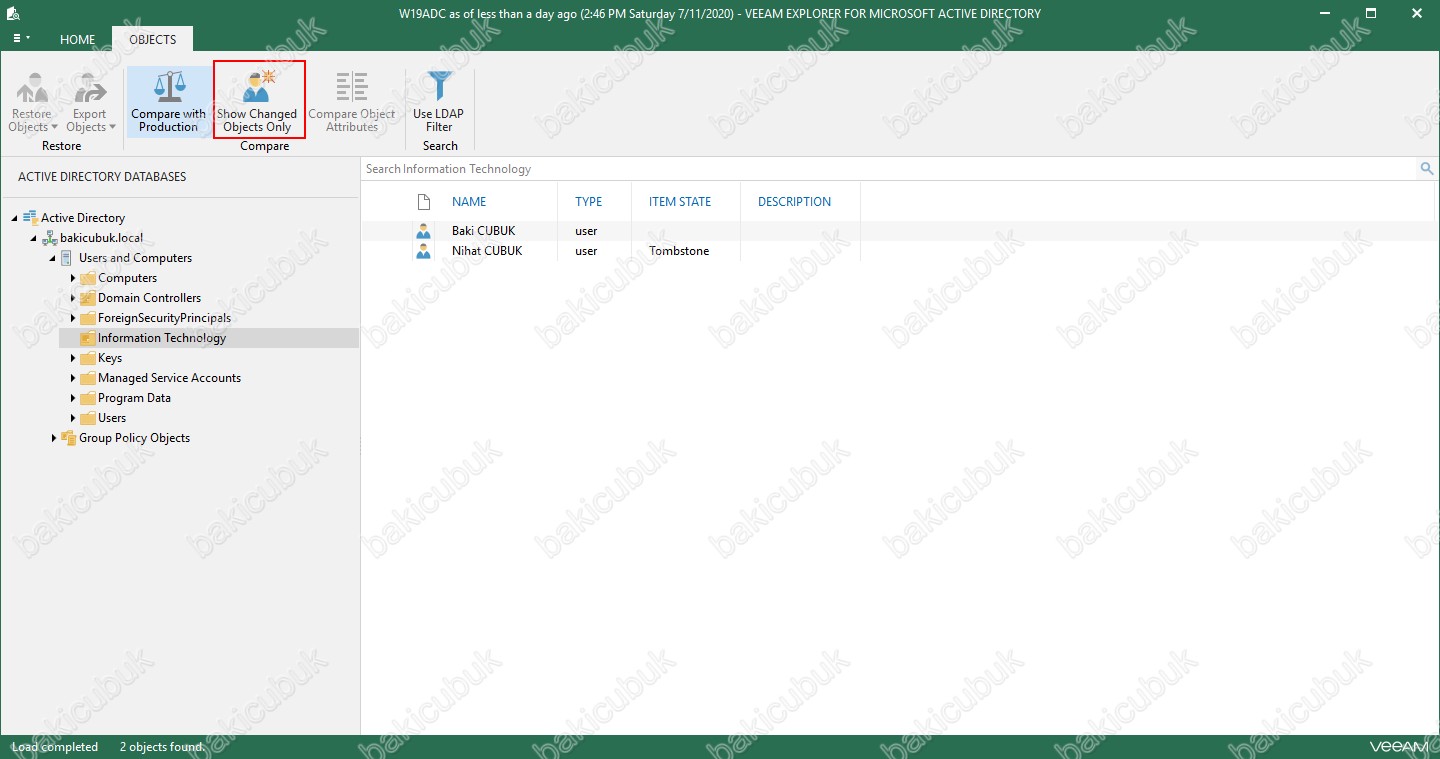
Task: Click the search magnifier icon
Action: 1427,169
